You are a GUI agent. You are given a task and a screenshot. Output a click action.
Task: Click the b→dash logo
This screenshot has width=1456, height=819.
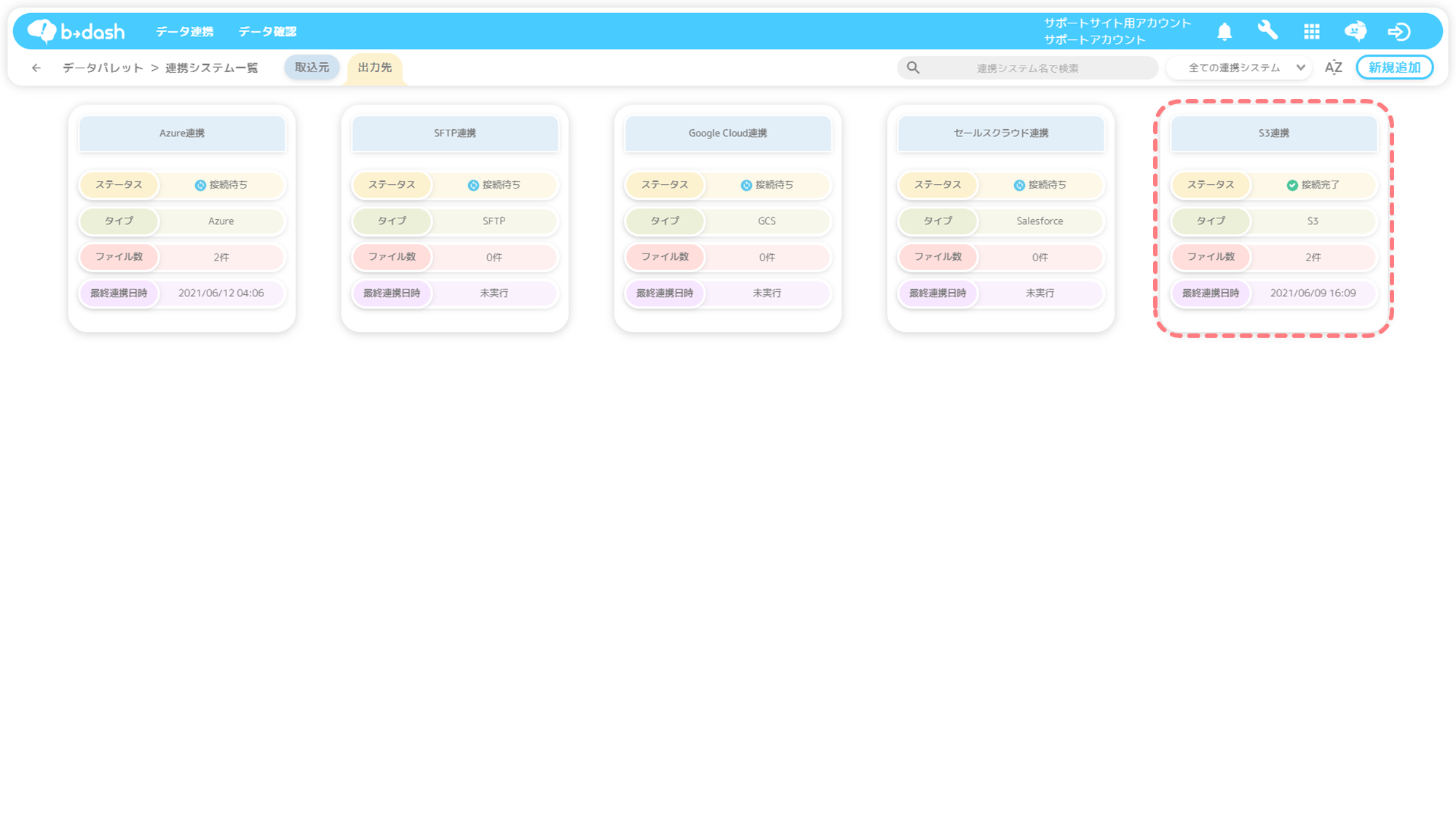(x=76, y=31)
